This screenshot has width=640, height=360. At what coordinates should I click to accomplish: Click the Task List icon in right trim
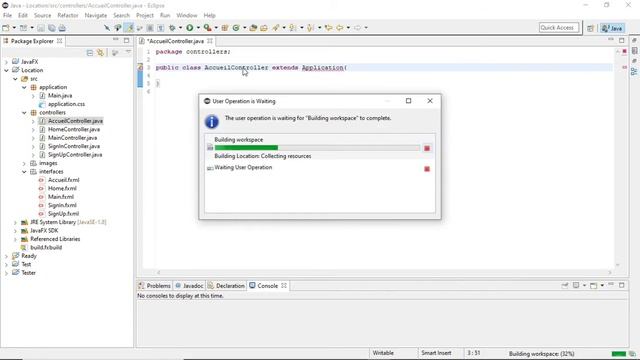[634, 51]
